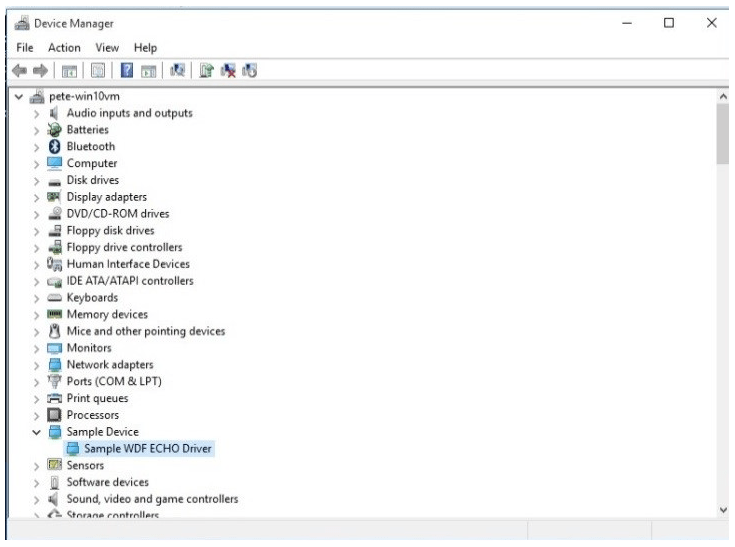The width and height of the screenshot is (735, 547).
Task: Click the Bluetooth icon in device tree
Action: point(57,146)
